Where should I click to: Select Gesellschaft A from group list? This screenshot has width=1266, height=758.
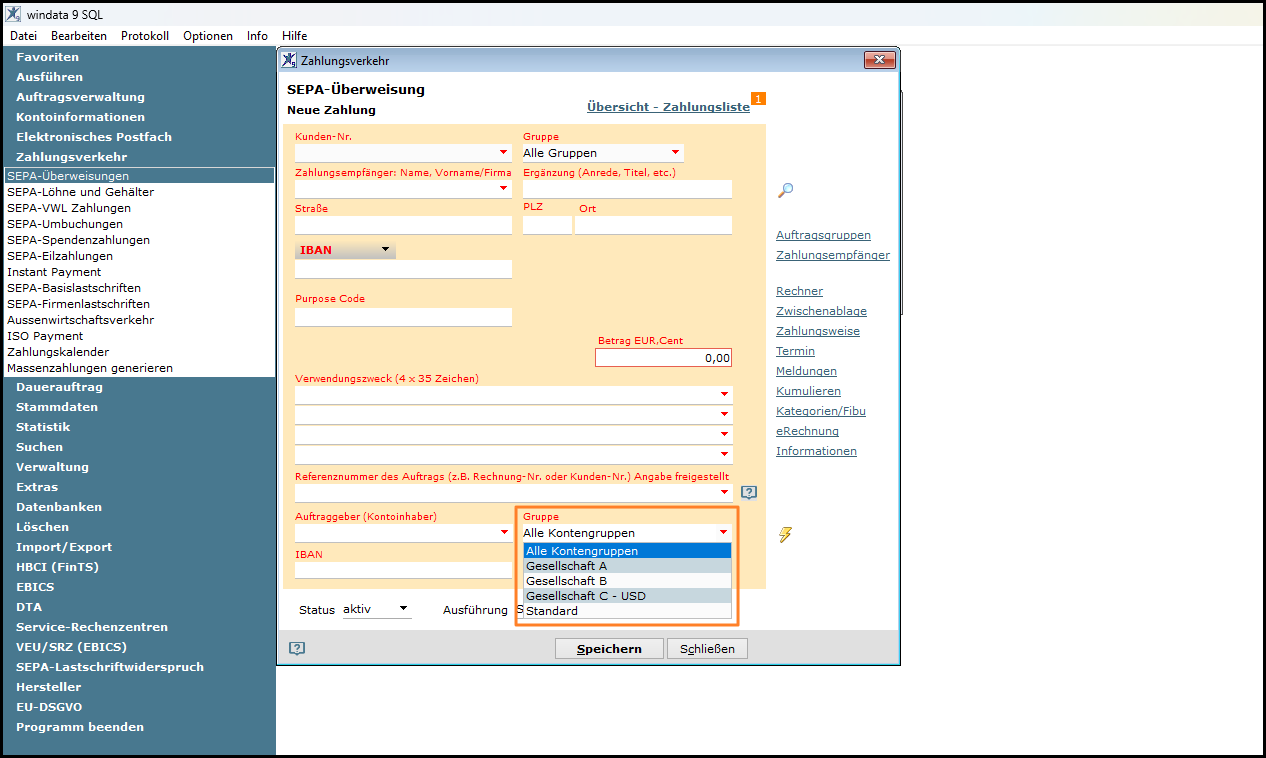pos(628,566)
